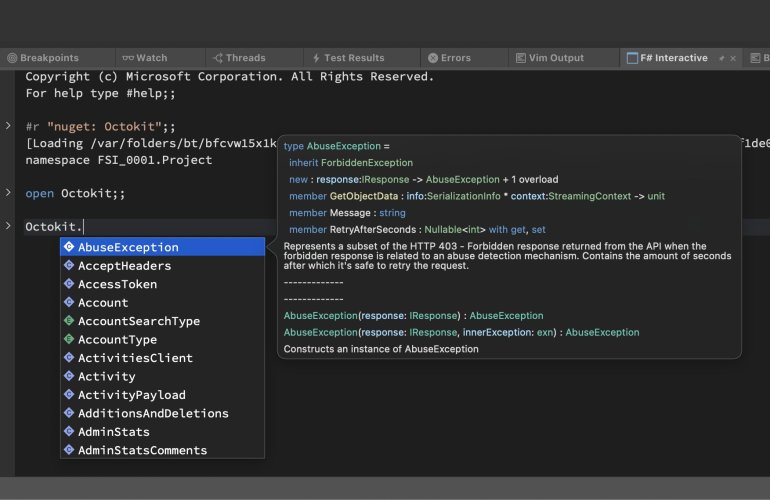Show the Vim Output tab

[x=551, y=58]
